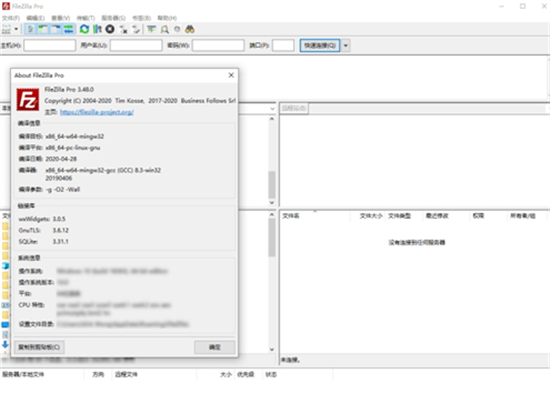550x414 pixels.
Task: Click the 未连接 remote status bar text
Action: click(x=290, y=360)
